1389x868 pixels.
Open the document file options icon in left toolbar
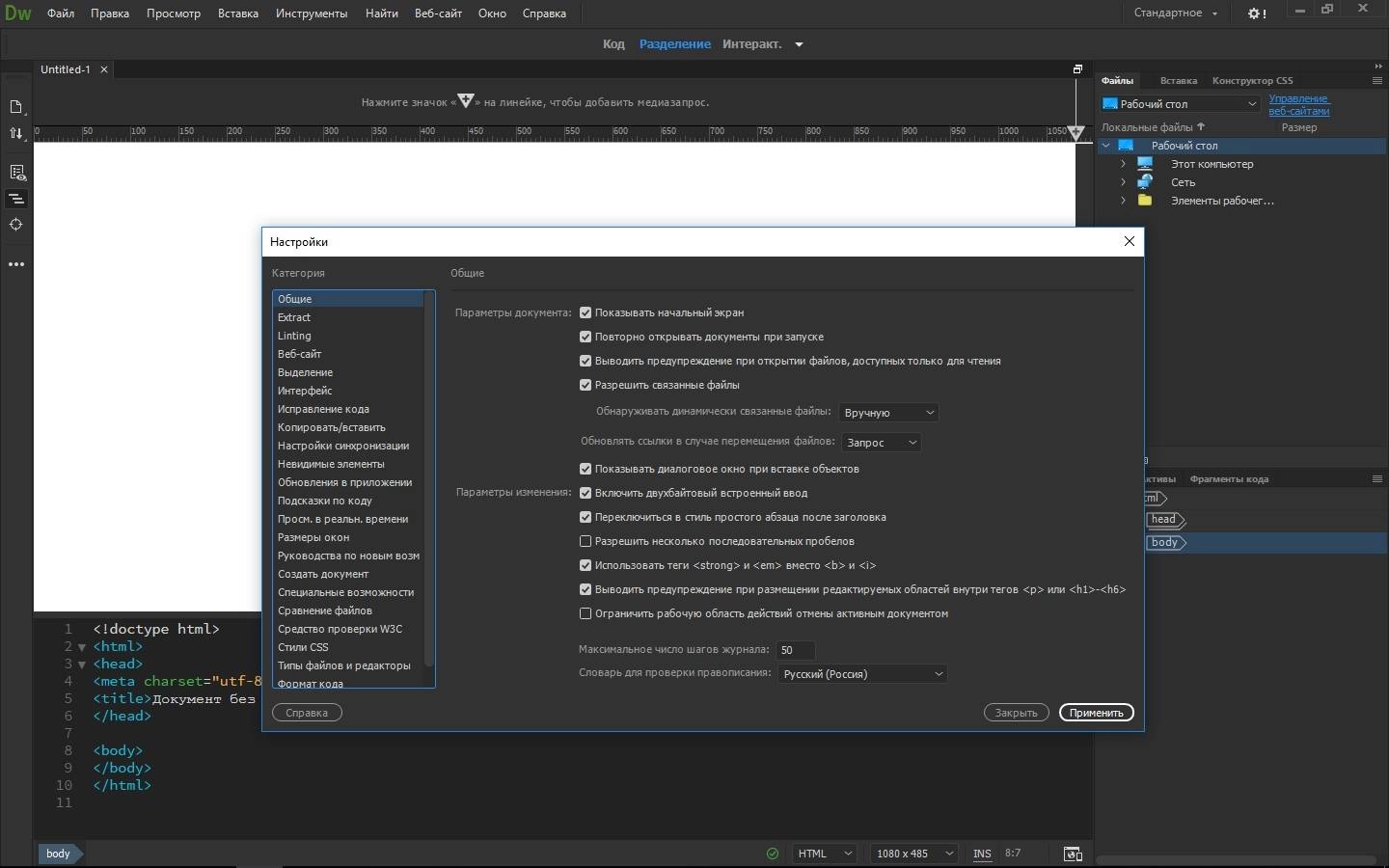point(16,107)
